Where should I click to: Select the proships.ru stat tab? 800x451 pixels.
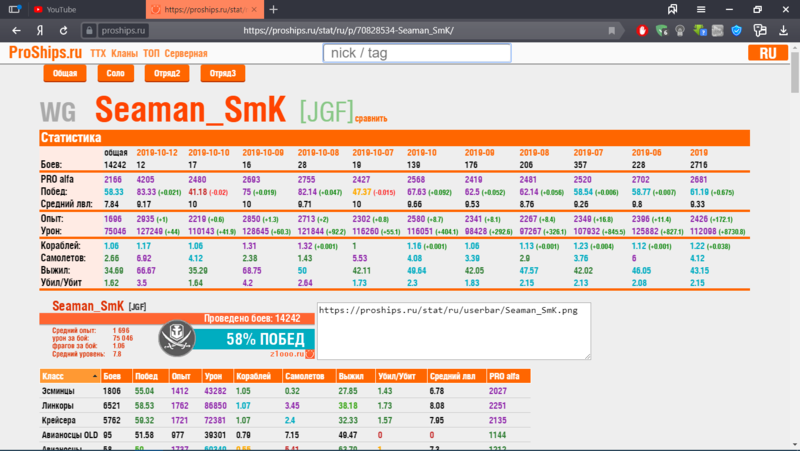coord(205,9)
